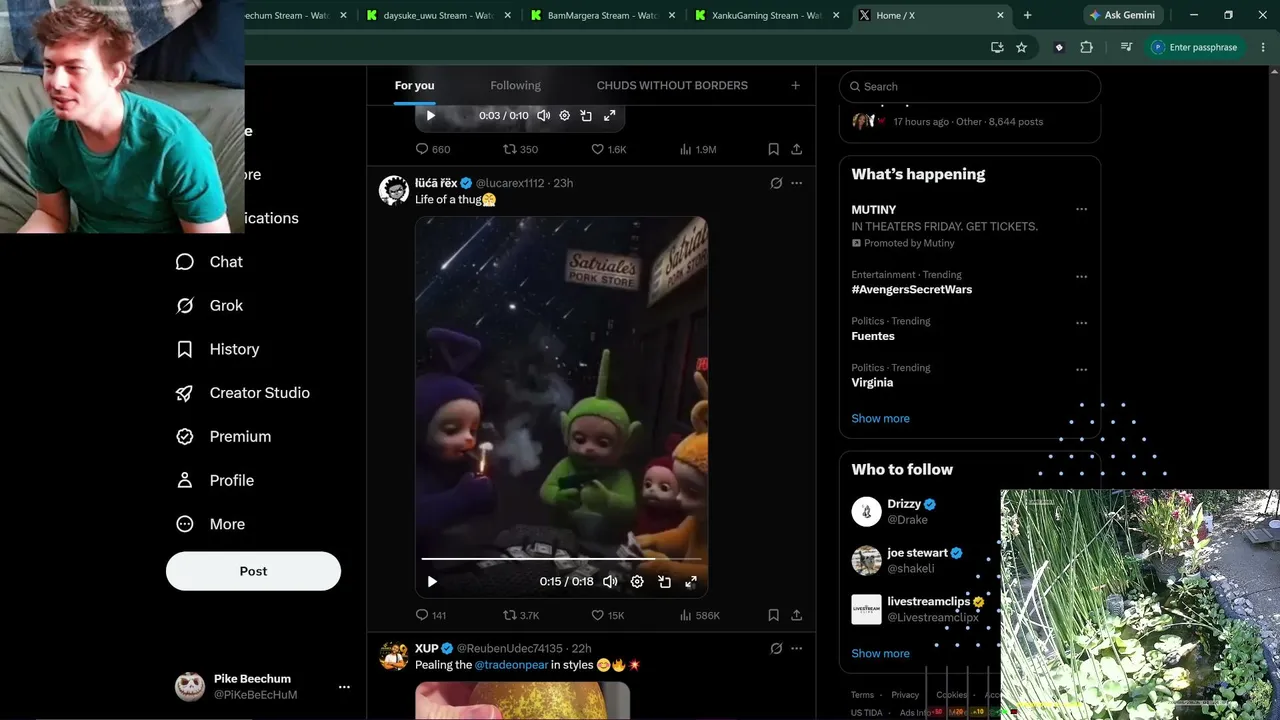
Task: Open History in the sidebar
Action: coord(218,349)
